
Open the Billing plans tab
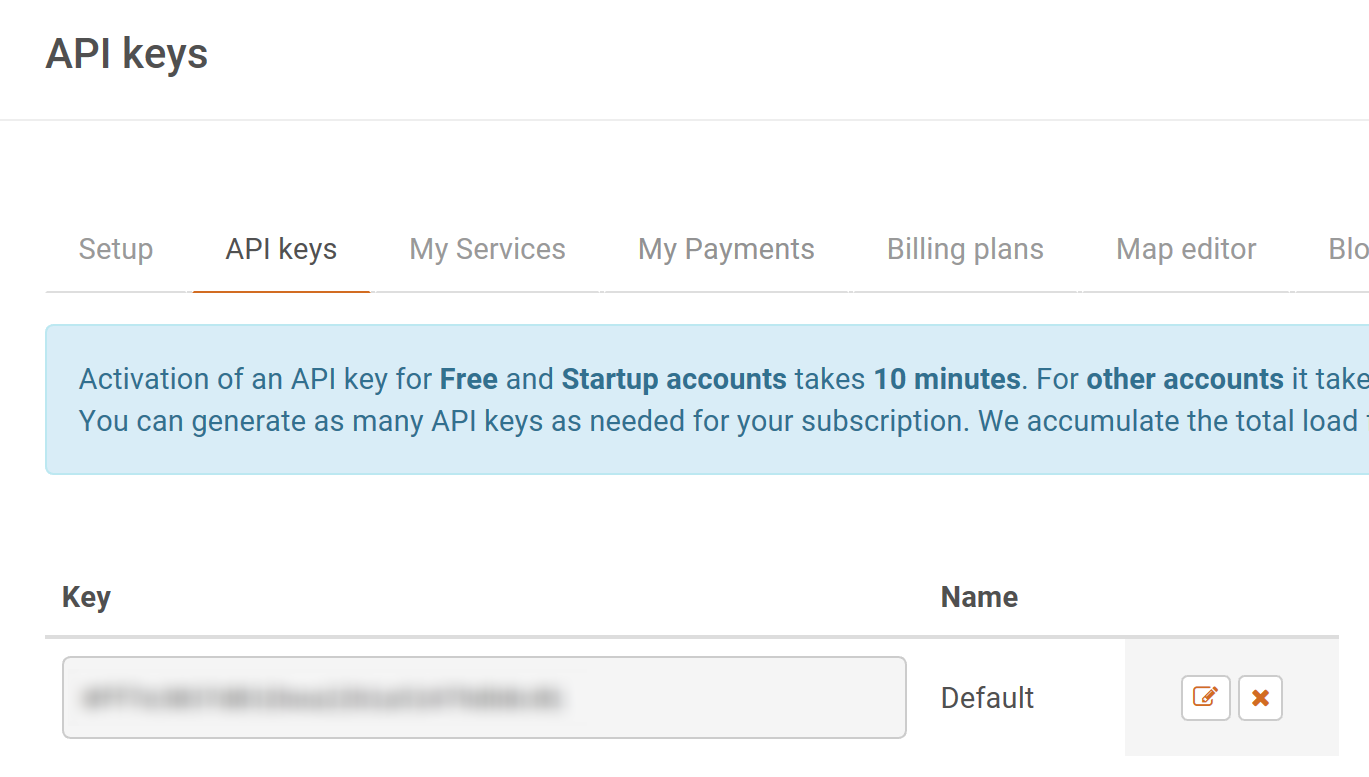[x=965, y=249]
